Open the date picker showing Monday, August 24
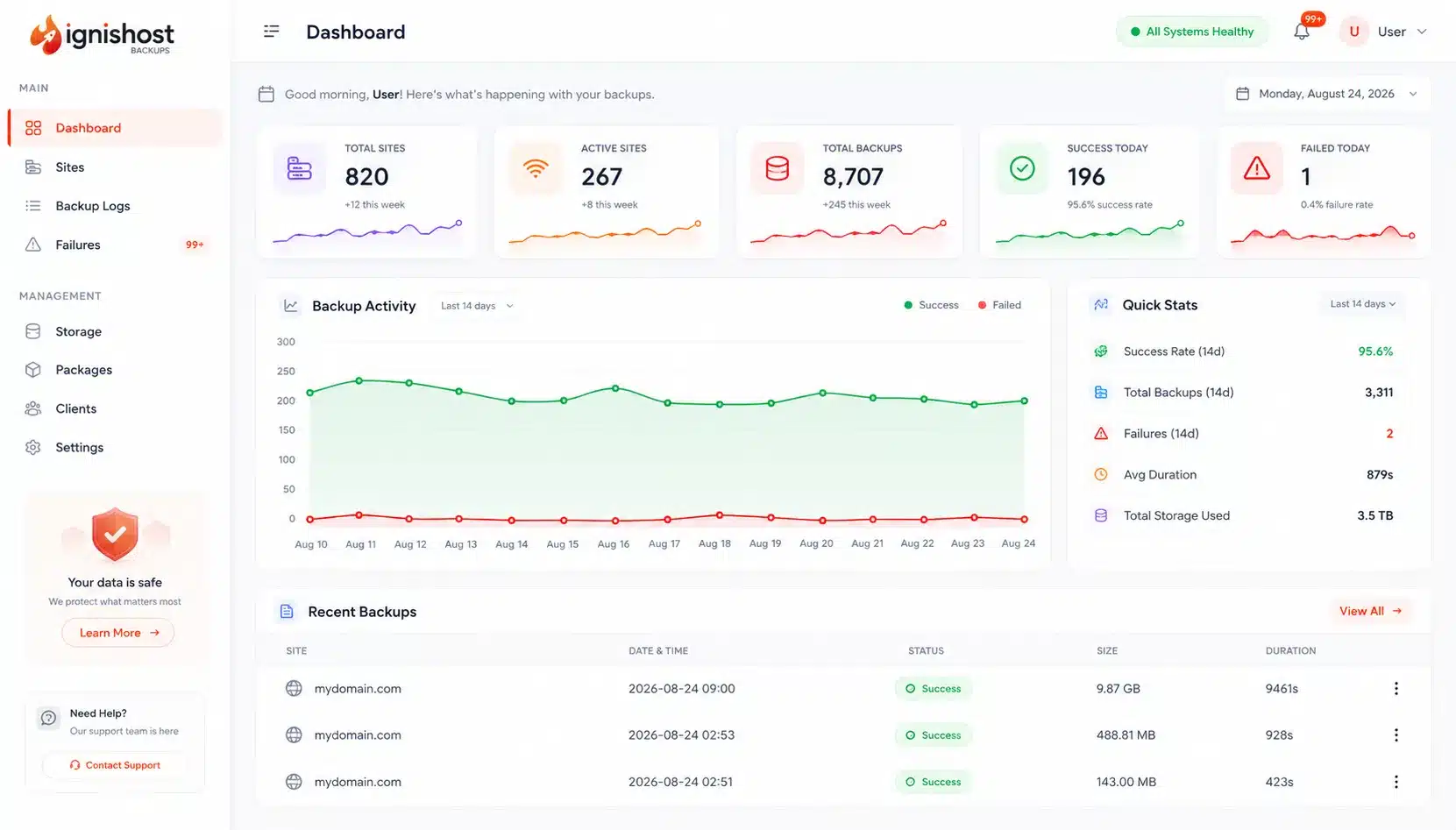The width and height of the screenshot is (1456, 830). coord(1327,94)
